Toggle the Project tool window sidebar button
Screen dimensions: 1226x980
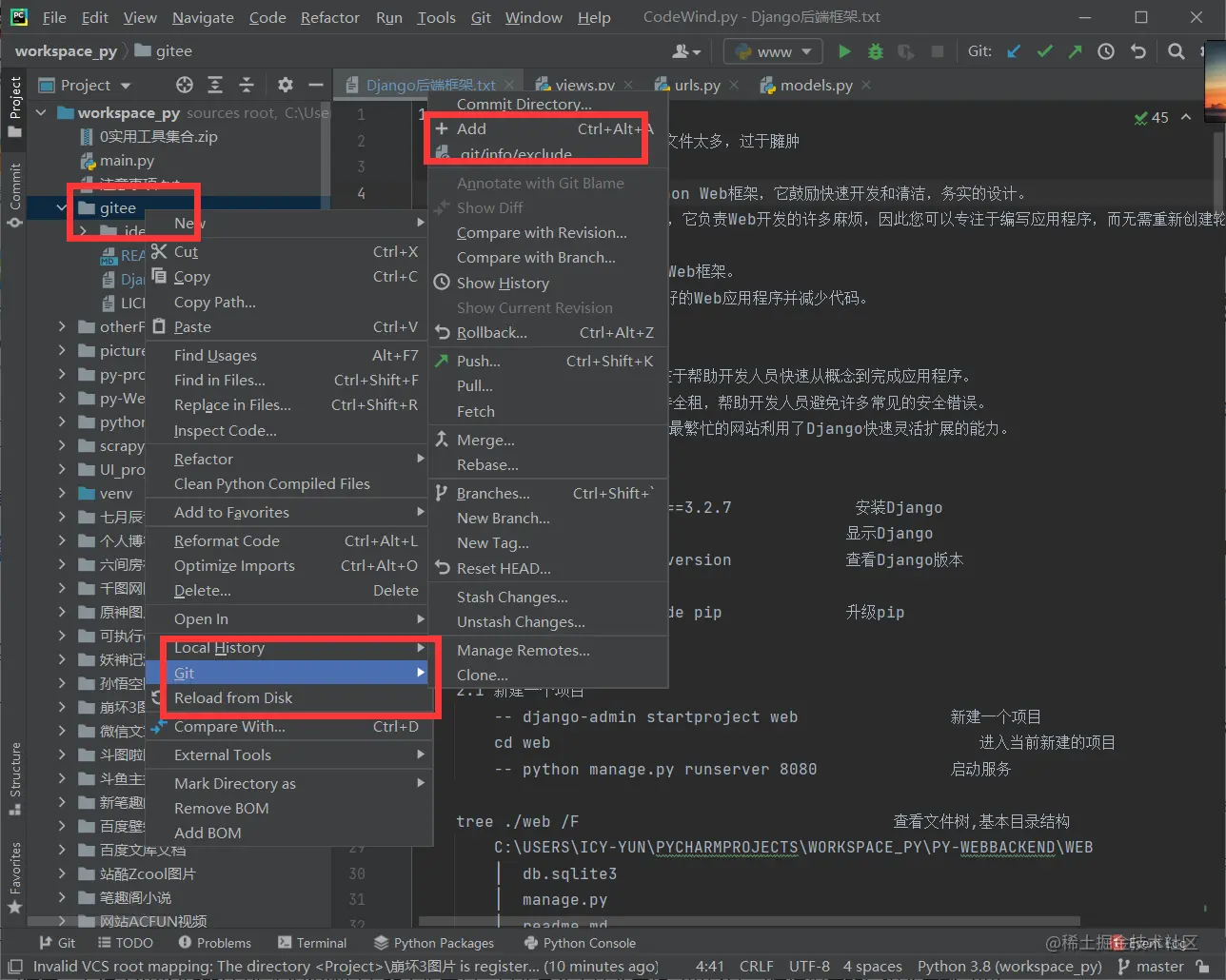point(15,107)
